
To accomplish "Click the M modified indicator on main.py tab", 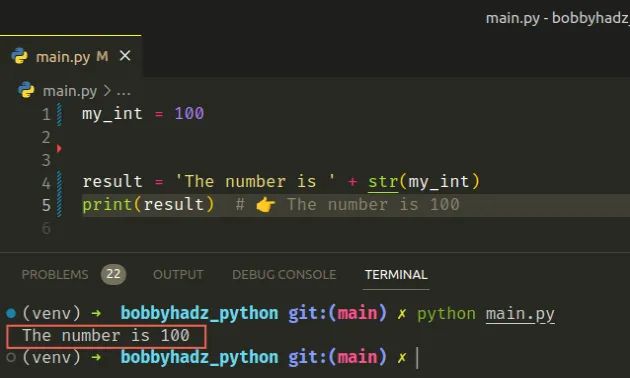I will coord(102,56).
